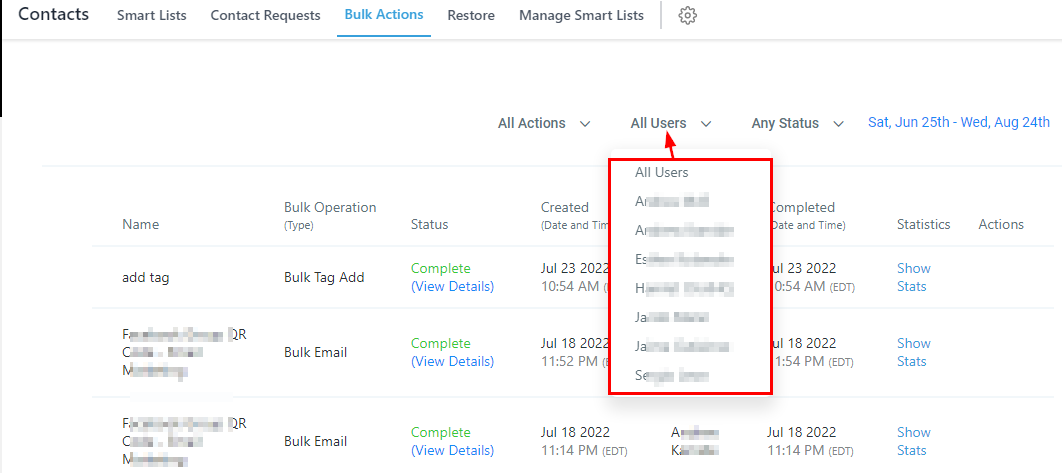Open the Jun 25th – Aug 24th date range
This screenshot has width=1062, height=473.
(958, 123)
